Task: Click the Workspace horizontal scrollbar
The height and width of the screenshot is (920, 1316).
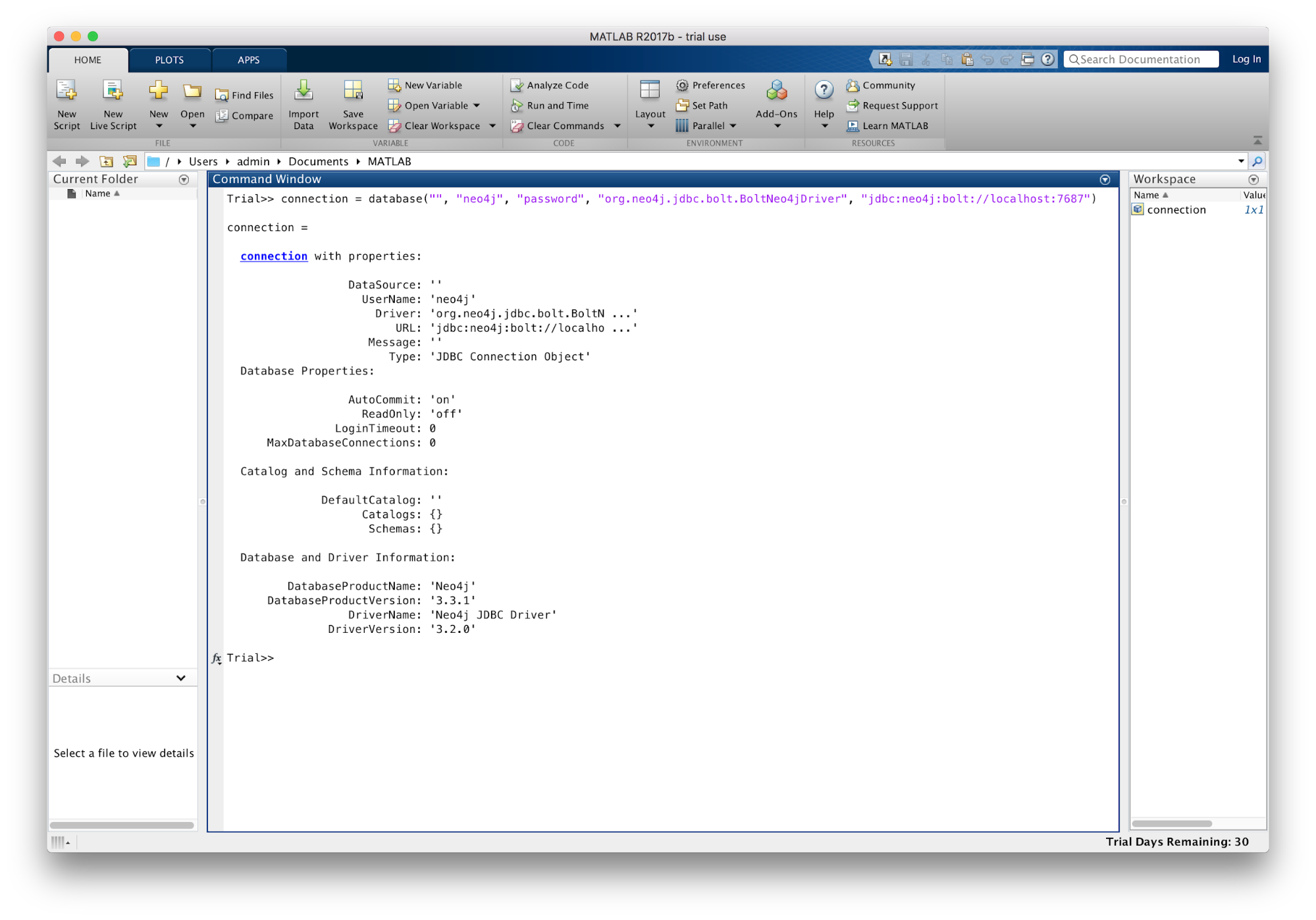Action: 1171,823
